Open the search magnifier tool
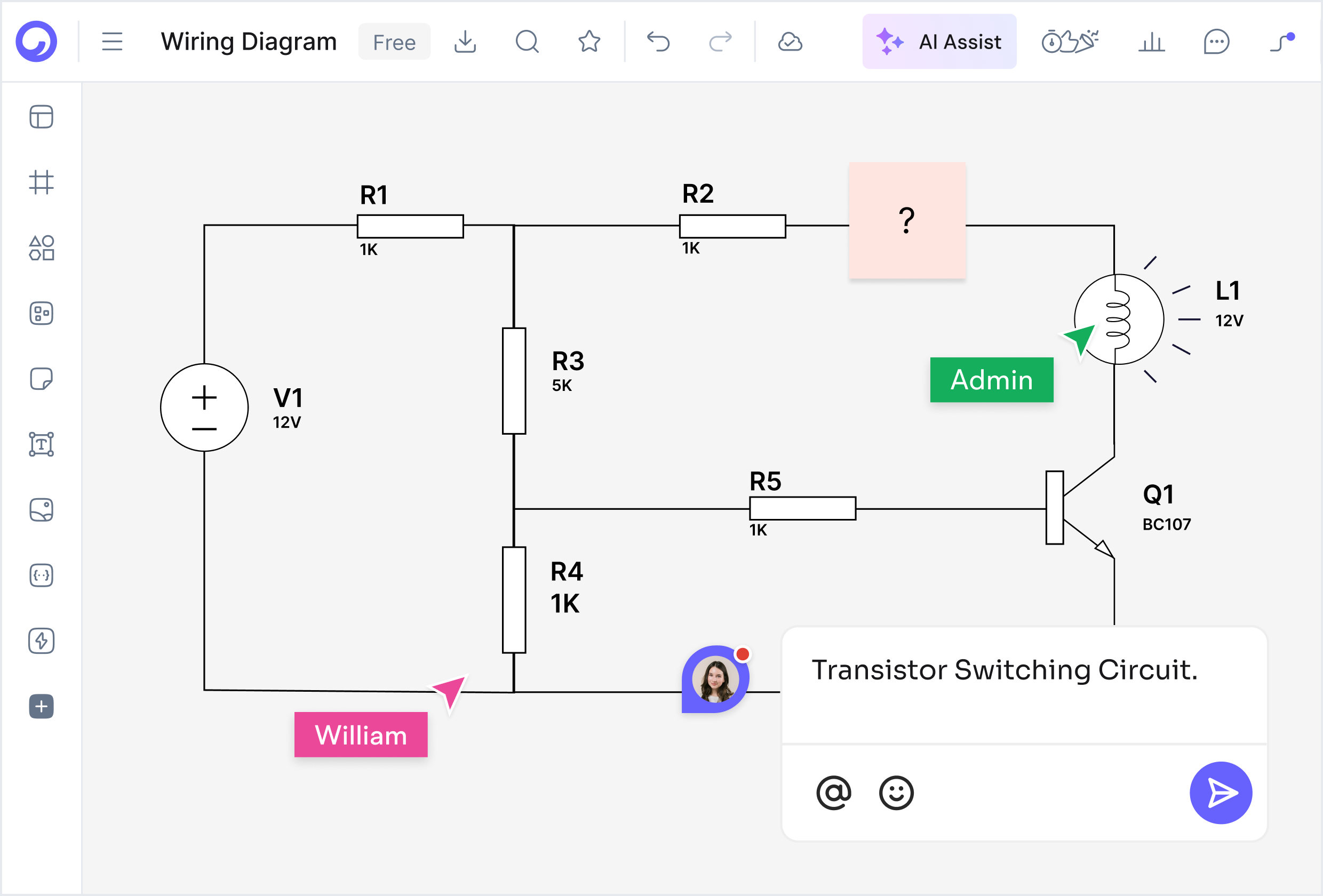This screenshot has width=1323, height=896. pyautogui.click(x=527, y=42)
